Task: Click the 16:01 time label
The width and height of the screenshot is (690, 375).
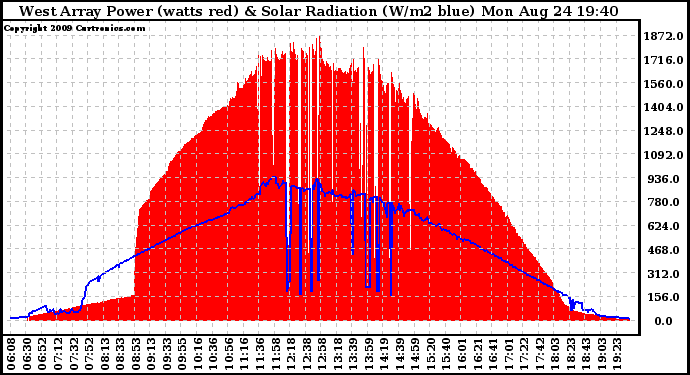Action: tap(462, 354)
